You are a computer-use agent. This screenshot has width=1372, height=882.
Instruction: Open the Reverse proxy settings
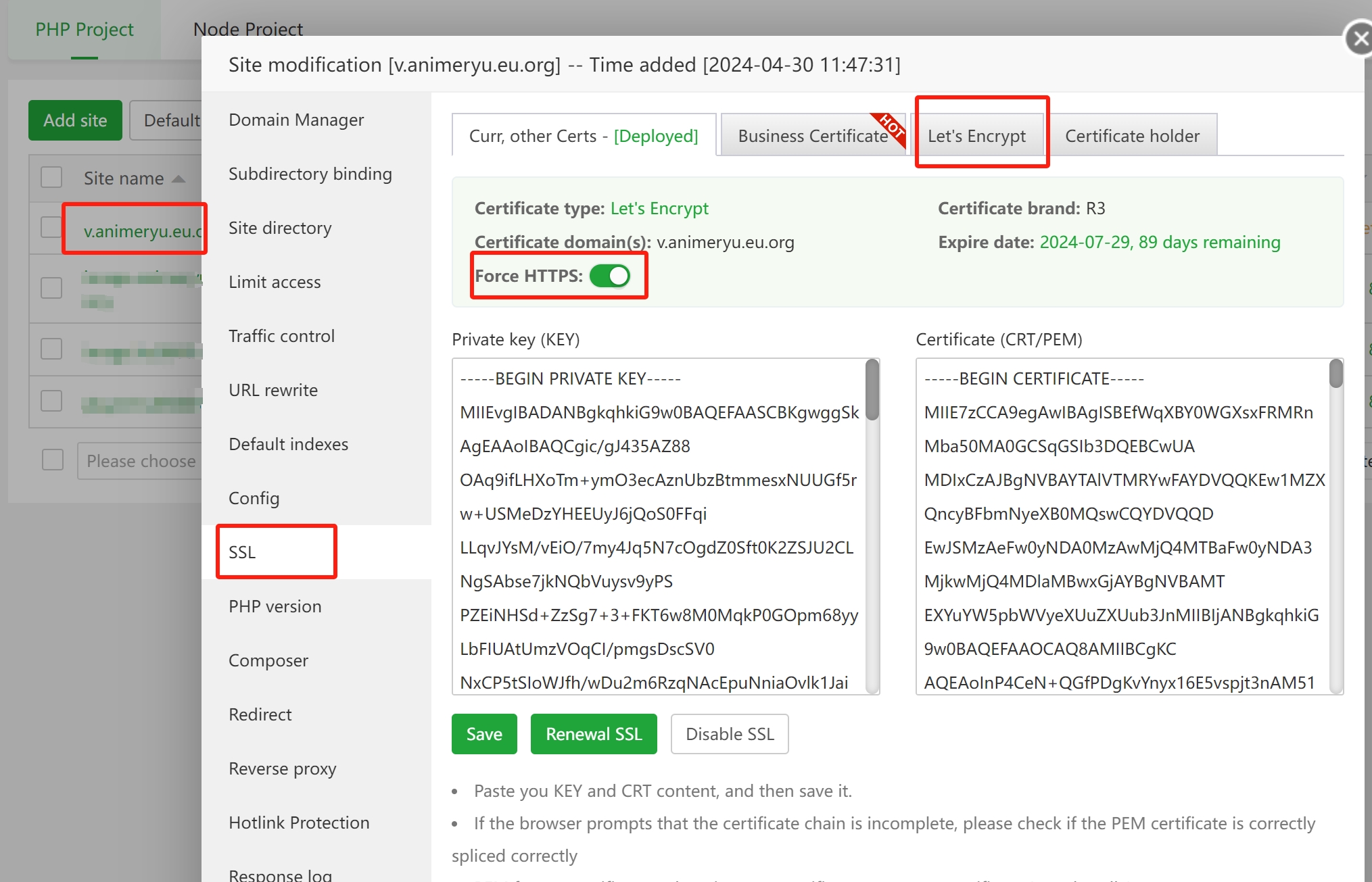click(x=282, y=768)
